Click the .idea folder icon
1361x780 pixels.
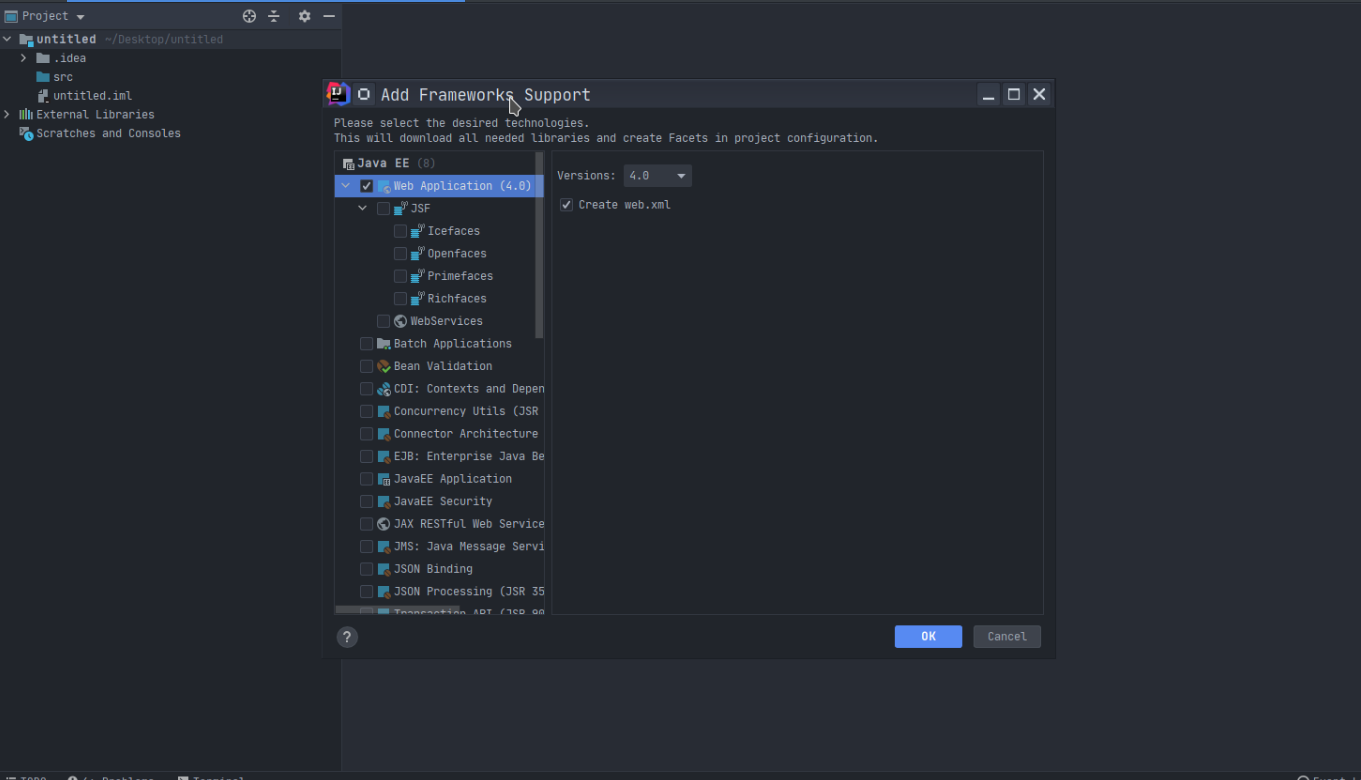(x=43, y=58)
